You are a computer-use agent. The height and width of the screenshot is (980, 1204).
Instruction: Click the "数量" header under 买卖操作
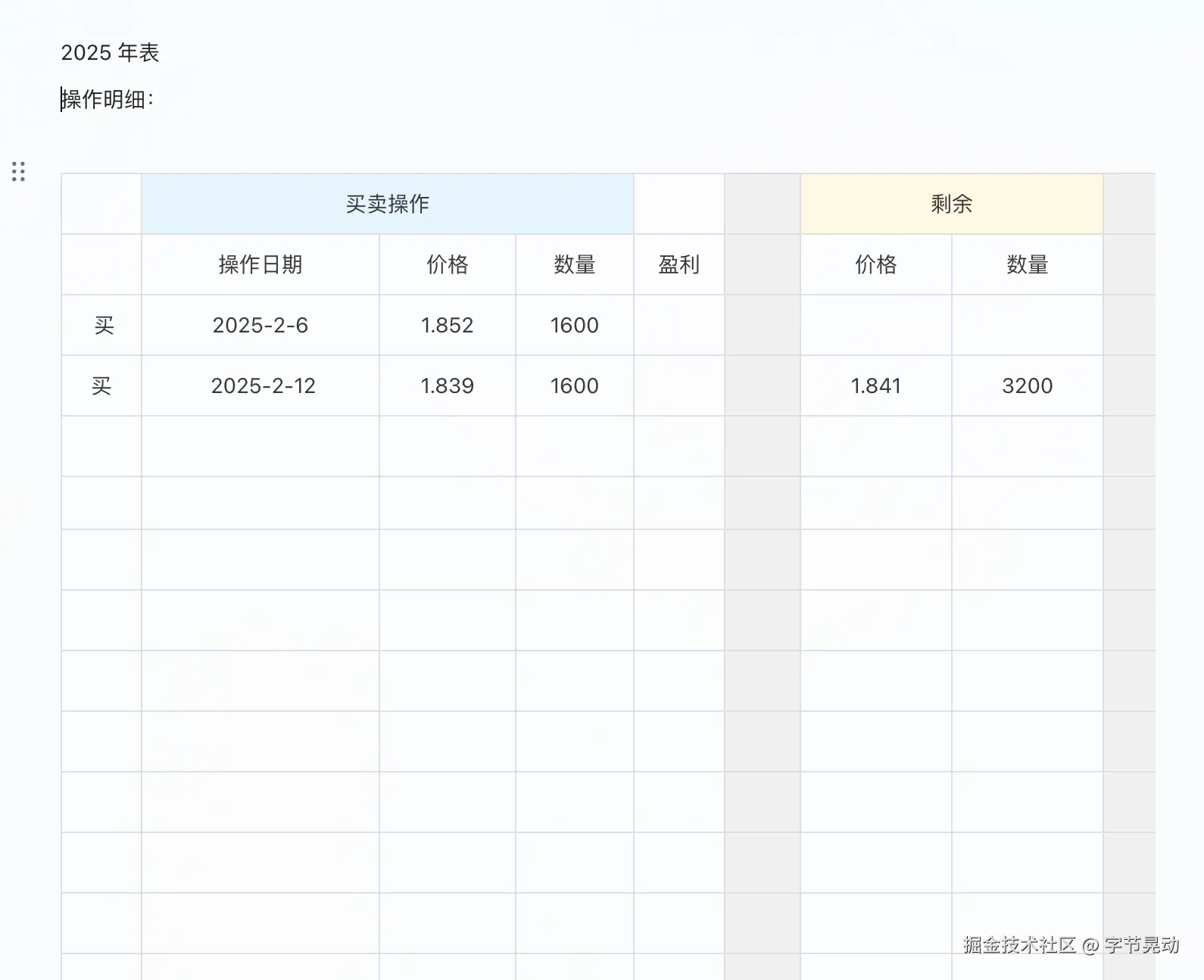tap(574, 264)
